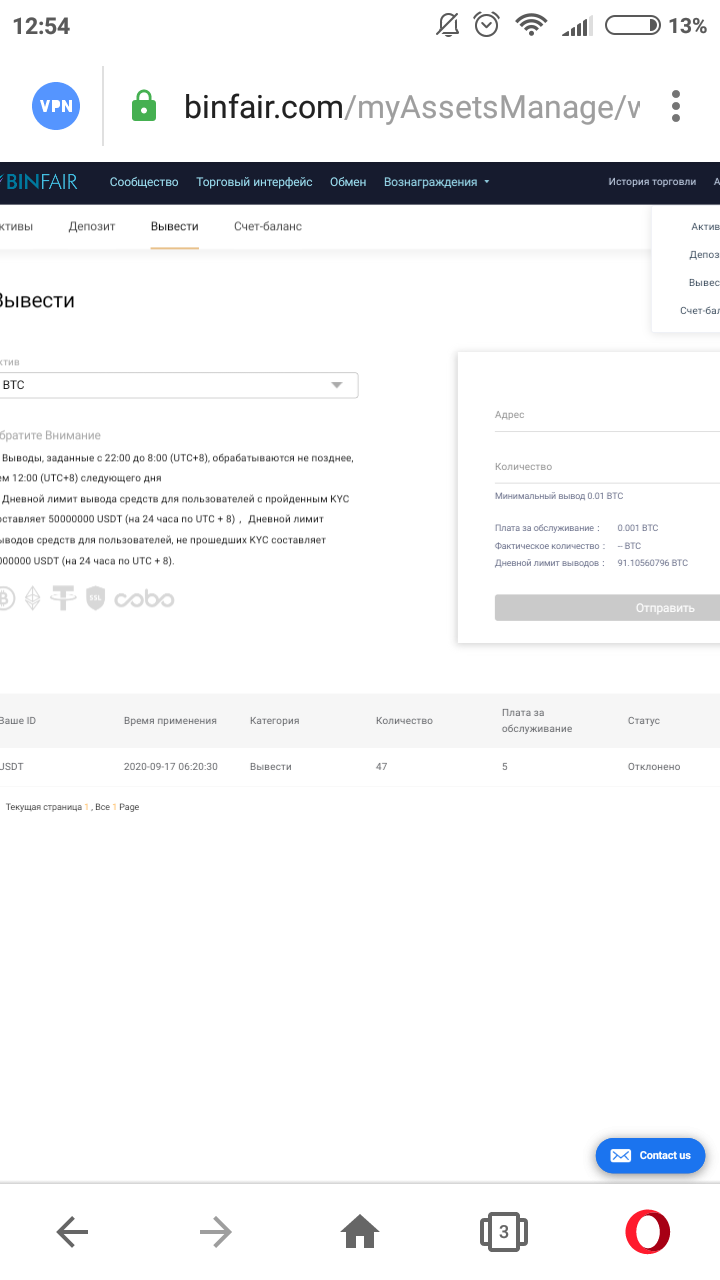The height and width of the screenshot is (1280, 720).
Task: Go back with the browser back arrow
Action: pos(72,1232)
